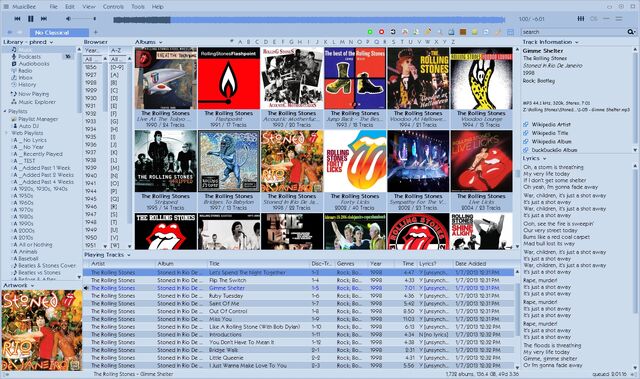Viewport: 640px width, 379px height.
Task: Filter by [A] in A-Z column
Action: click(x=115, y=75)
